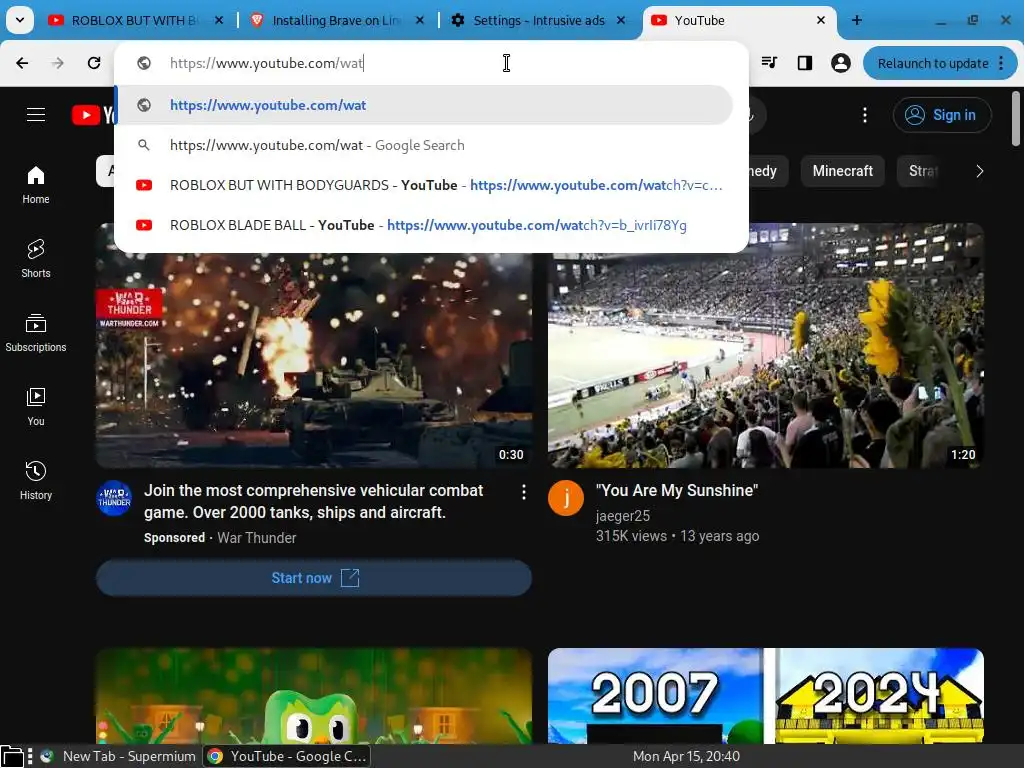Open the taskbar file manager icon
1024x768 pixels.
(x=12, y=756)
